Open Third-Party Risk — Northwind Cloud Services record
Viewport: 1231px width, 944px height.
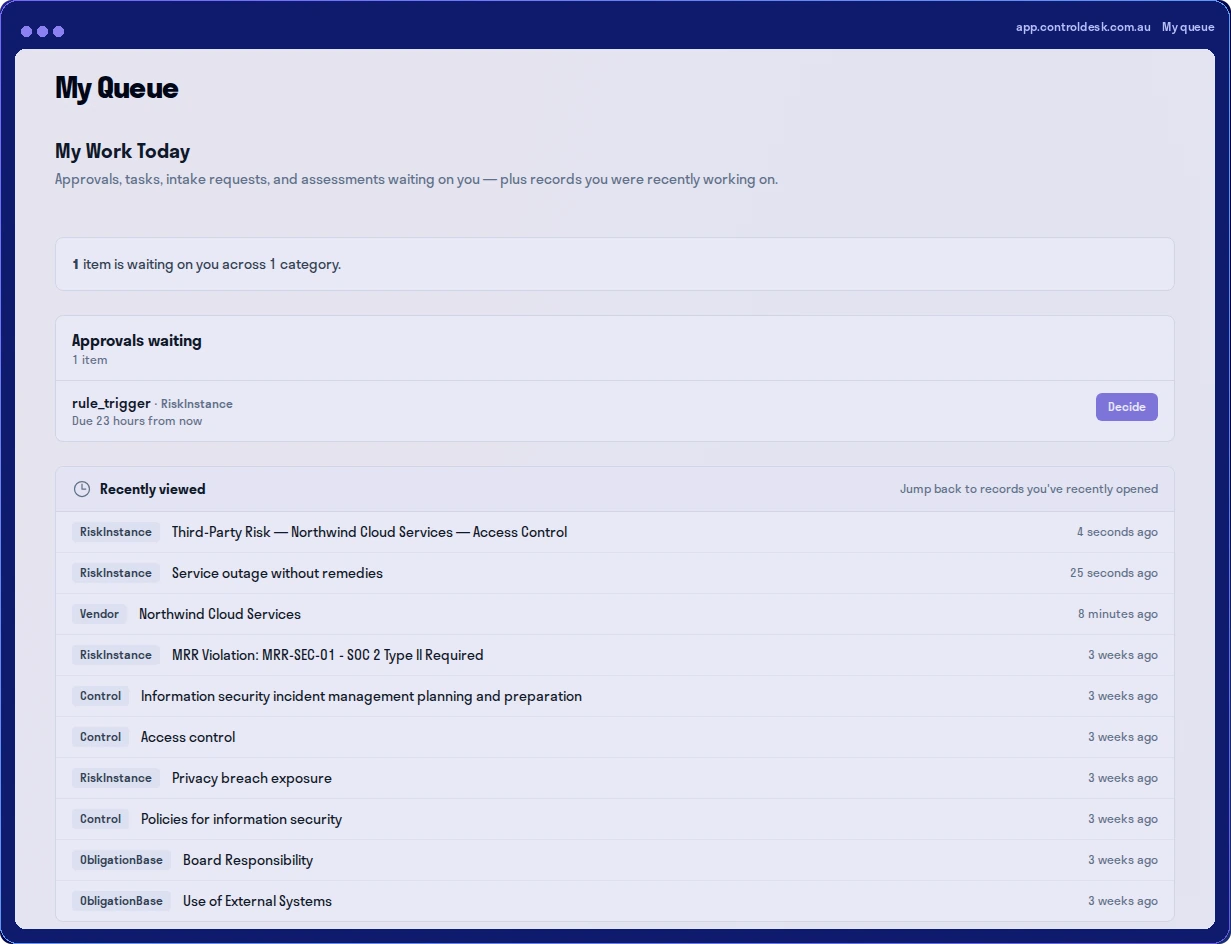614,532
